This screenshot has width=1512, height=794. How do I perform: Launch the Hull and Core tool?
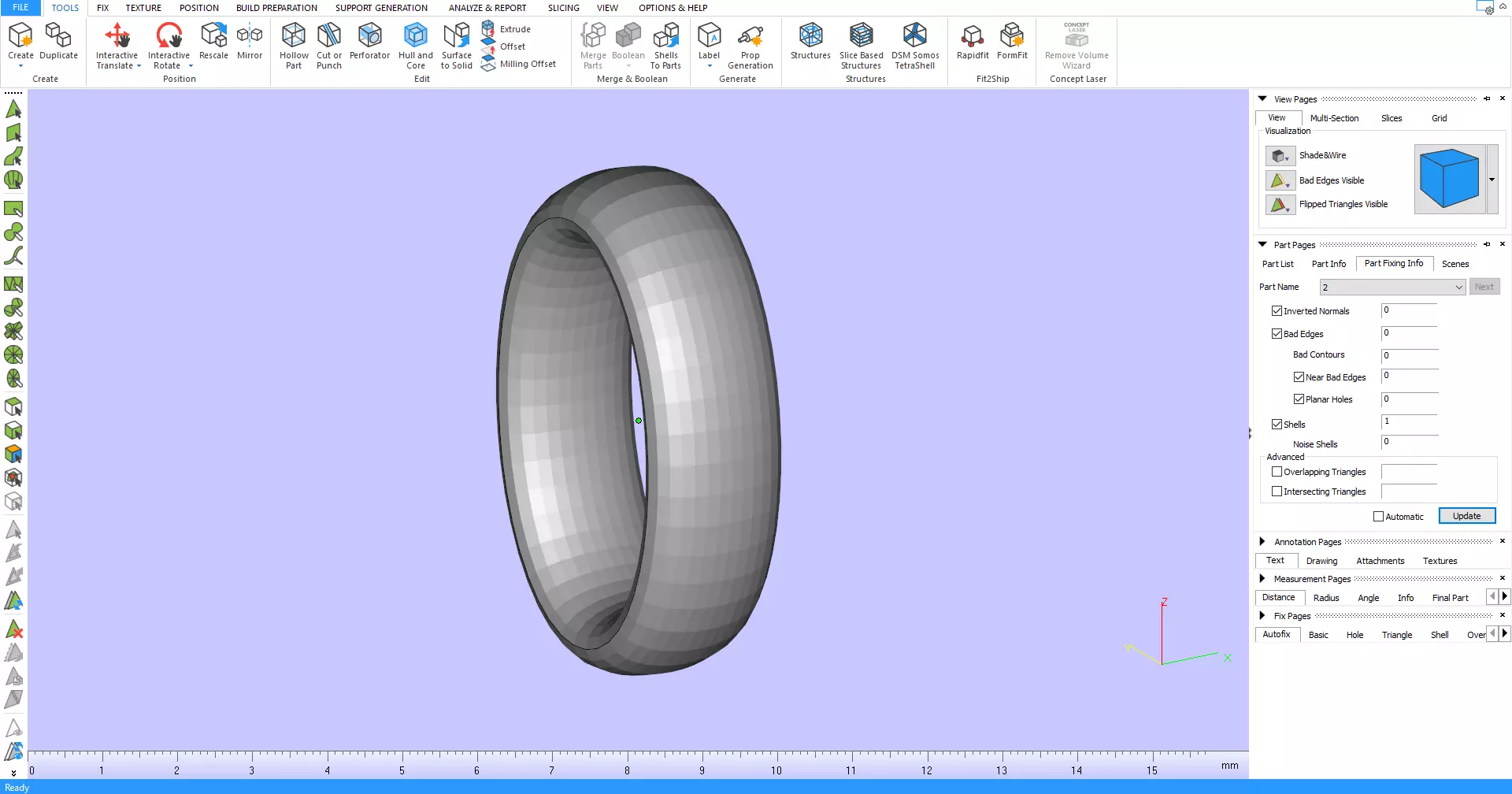coord(416,46)
